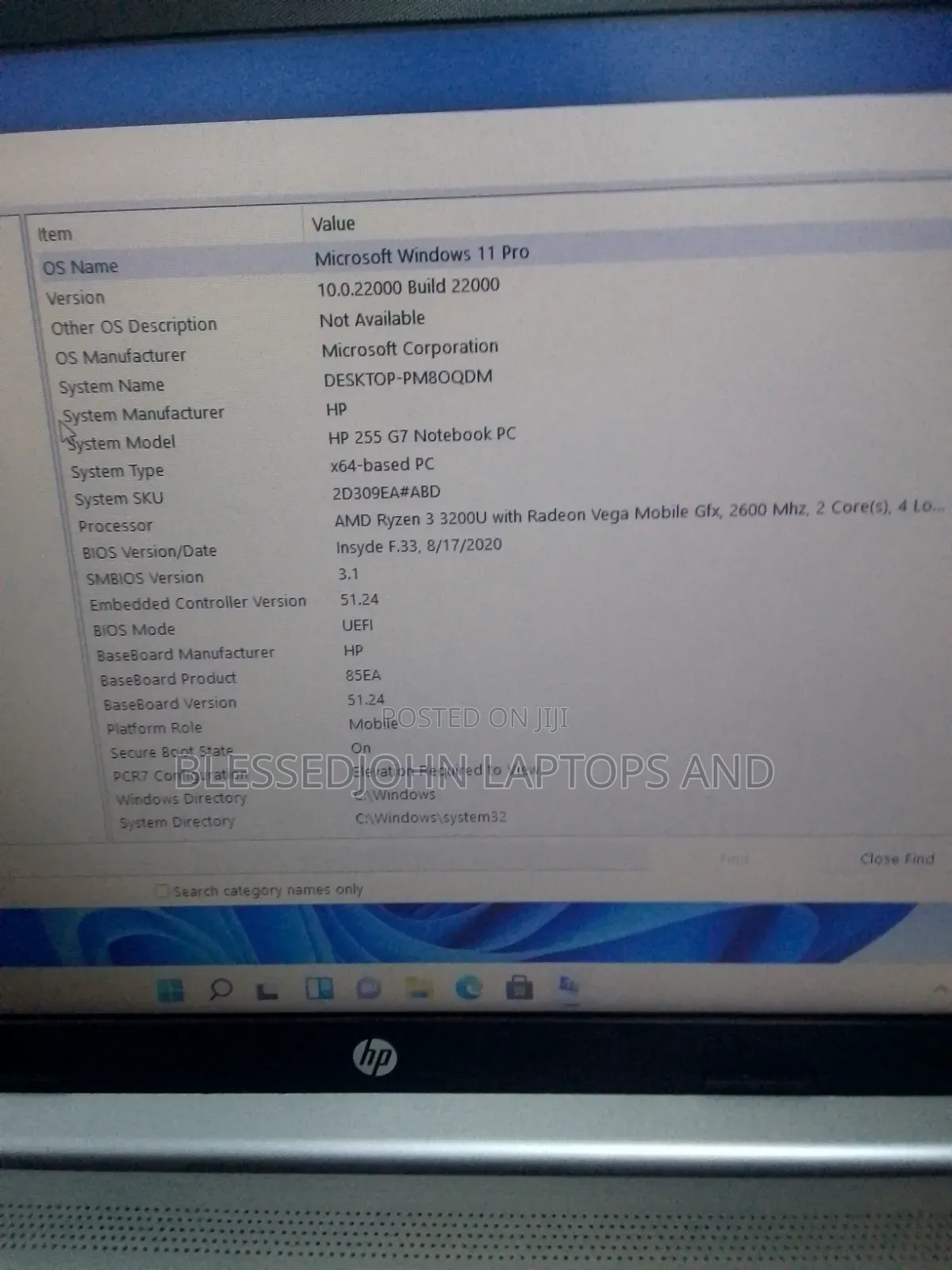Open File Explorer on taskbar
Image resolution: width=952 pixels, height=1270 pixels.
point(419,987)
